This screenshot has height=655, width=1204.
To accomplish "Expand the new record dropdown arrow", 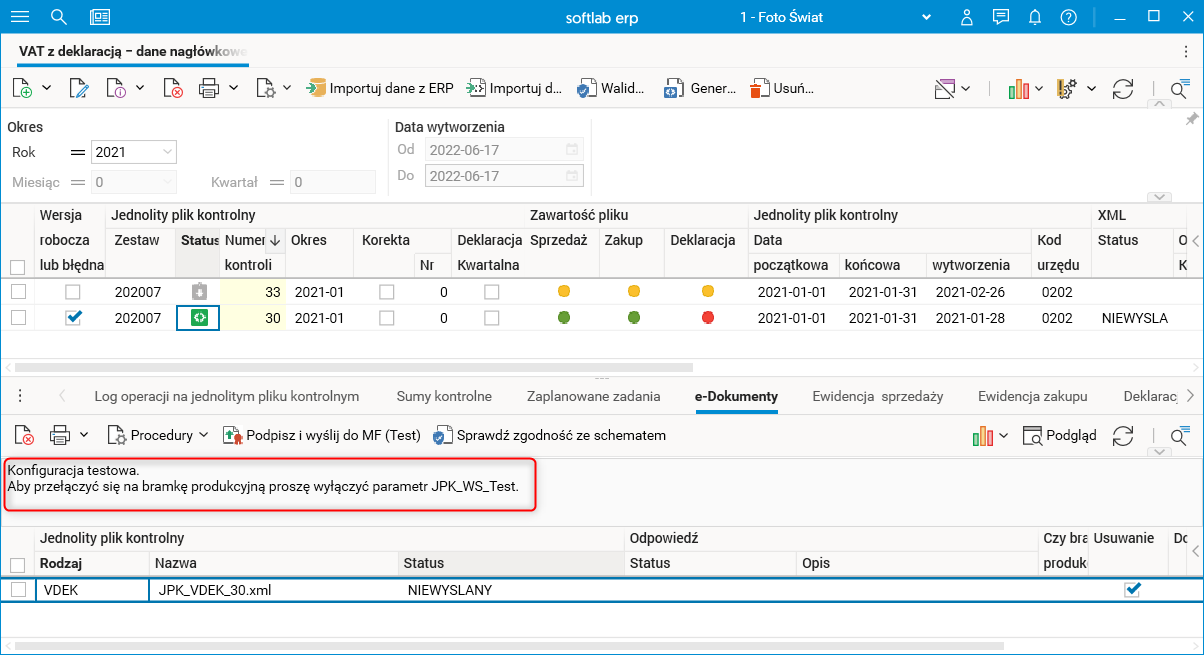I will pyautogui.click(x=48, y=88).
